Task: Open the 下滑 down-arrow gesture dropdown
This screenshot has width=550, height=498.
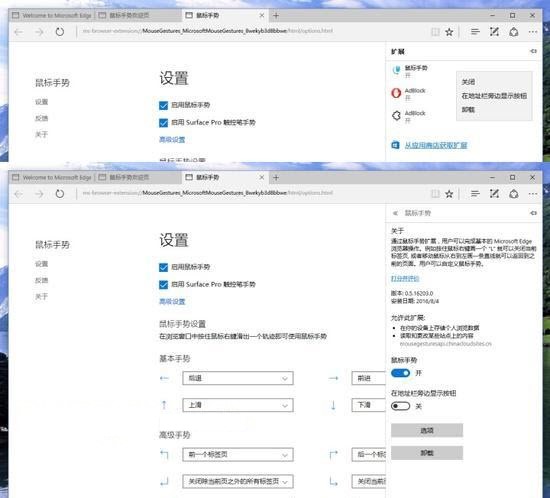Action: [368, 405]
